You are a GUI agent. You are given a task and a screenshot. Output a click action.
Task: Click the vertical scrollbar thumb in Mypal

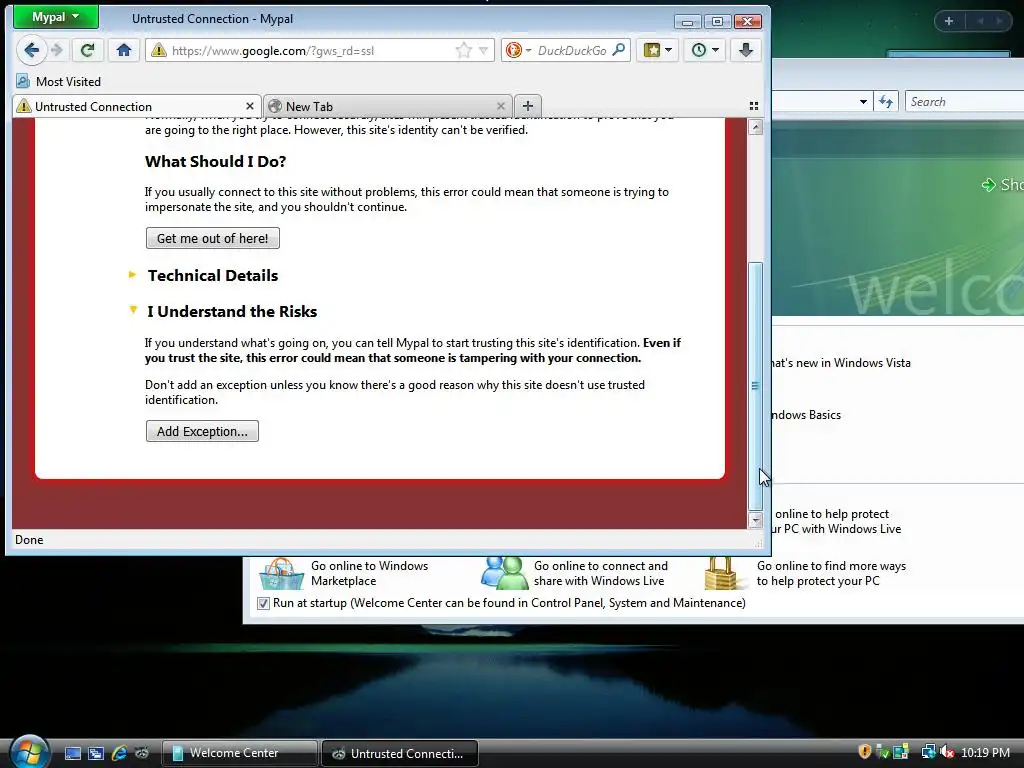(x=756, y=386)
